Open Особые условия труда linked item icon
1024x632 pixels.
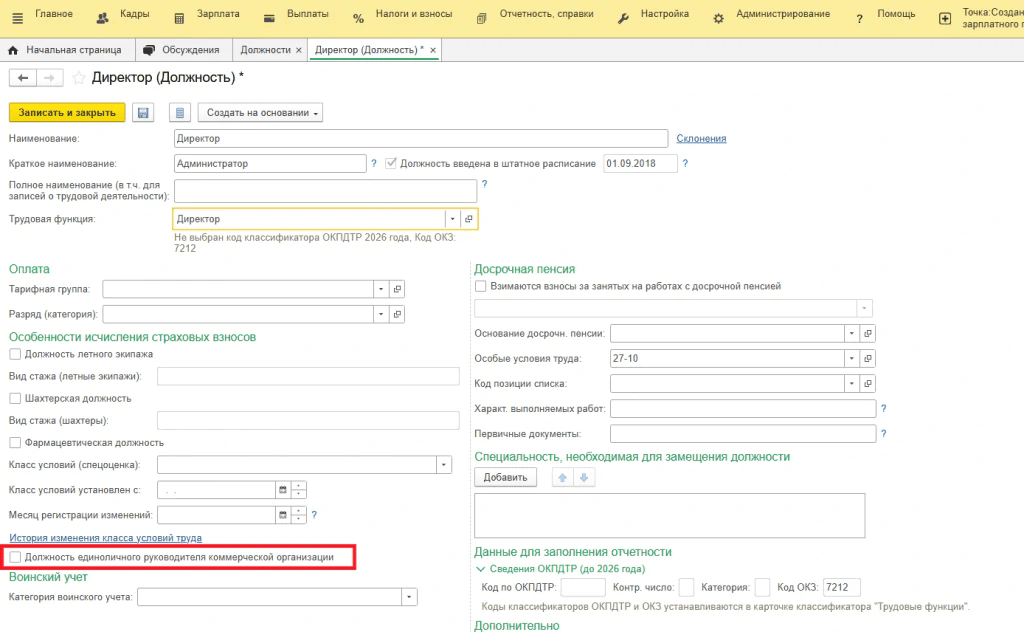[867, 358]
